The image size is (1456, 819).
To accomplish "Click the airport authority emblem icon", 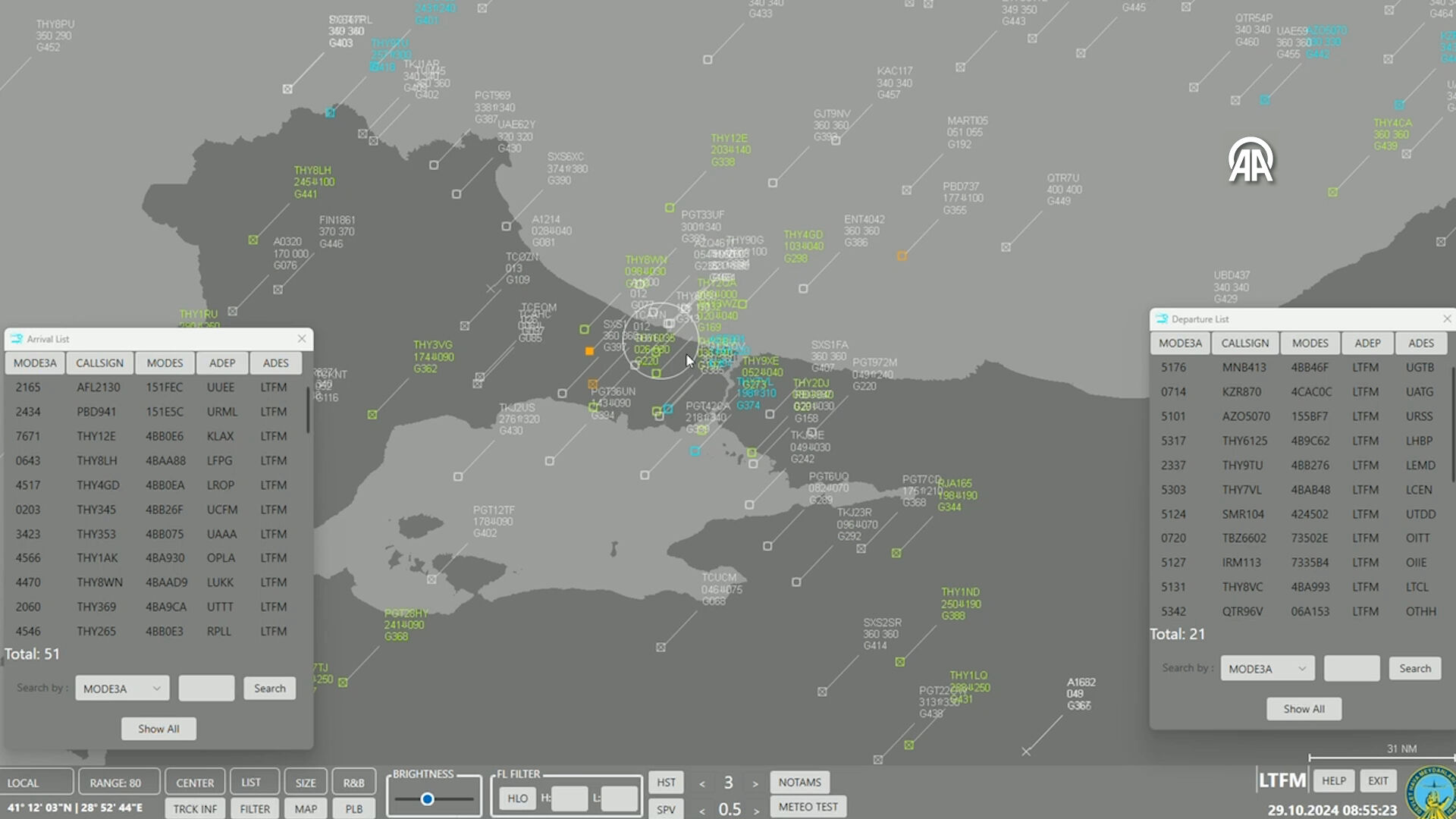I will (x=1430, y=794).
